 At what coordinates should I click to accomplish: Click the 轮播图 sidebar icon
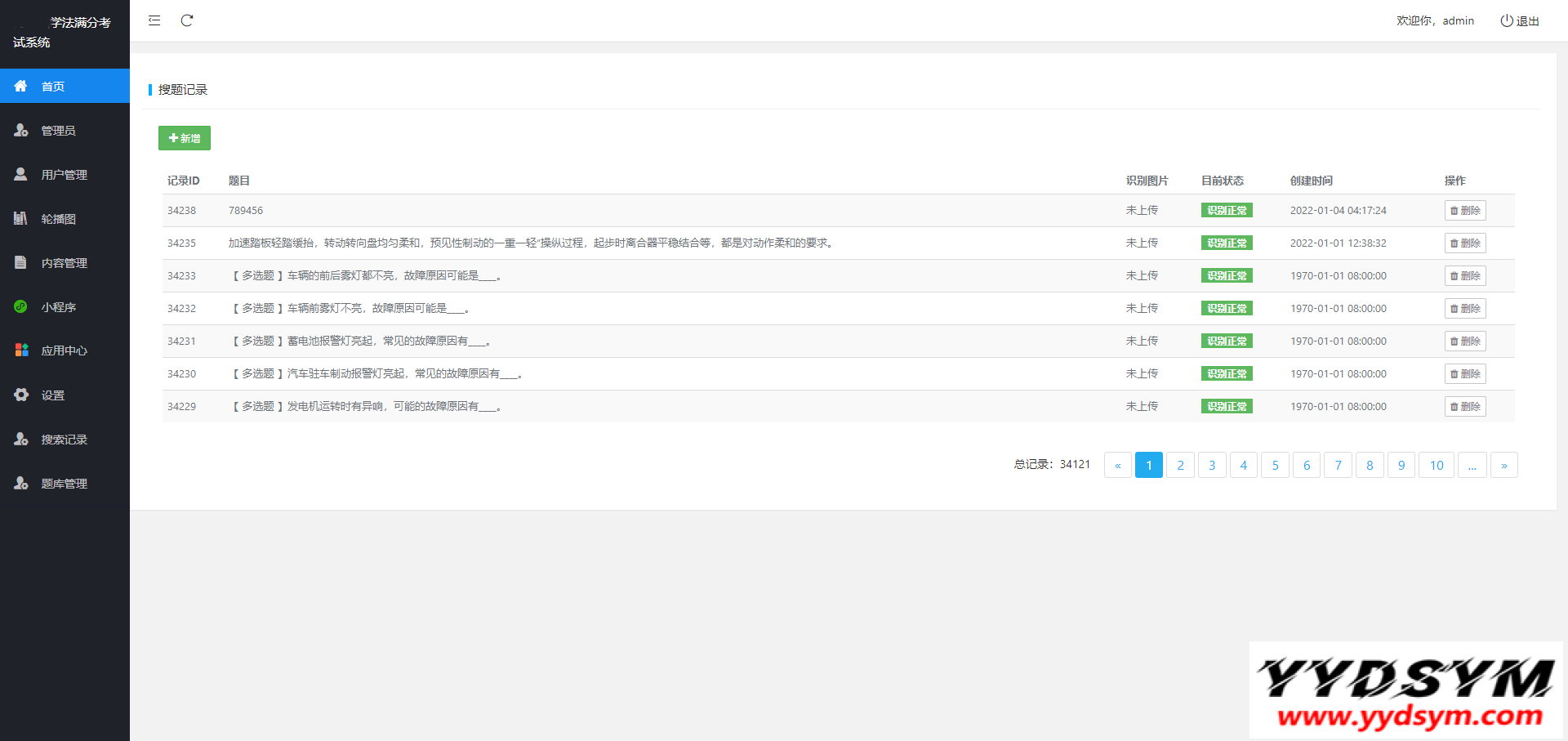(21, 218)
